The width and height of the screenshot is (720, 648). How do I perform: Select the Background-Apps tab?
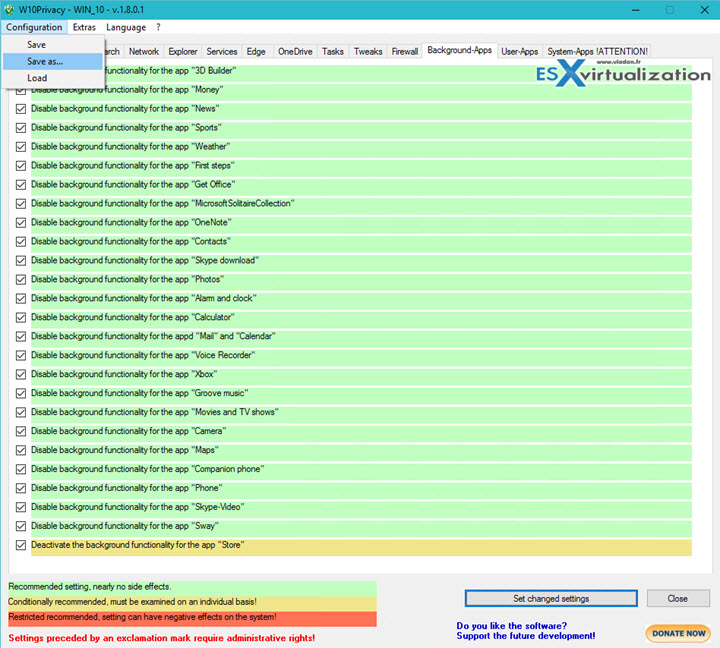460,50
